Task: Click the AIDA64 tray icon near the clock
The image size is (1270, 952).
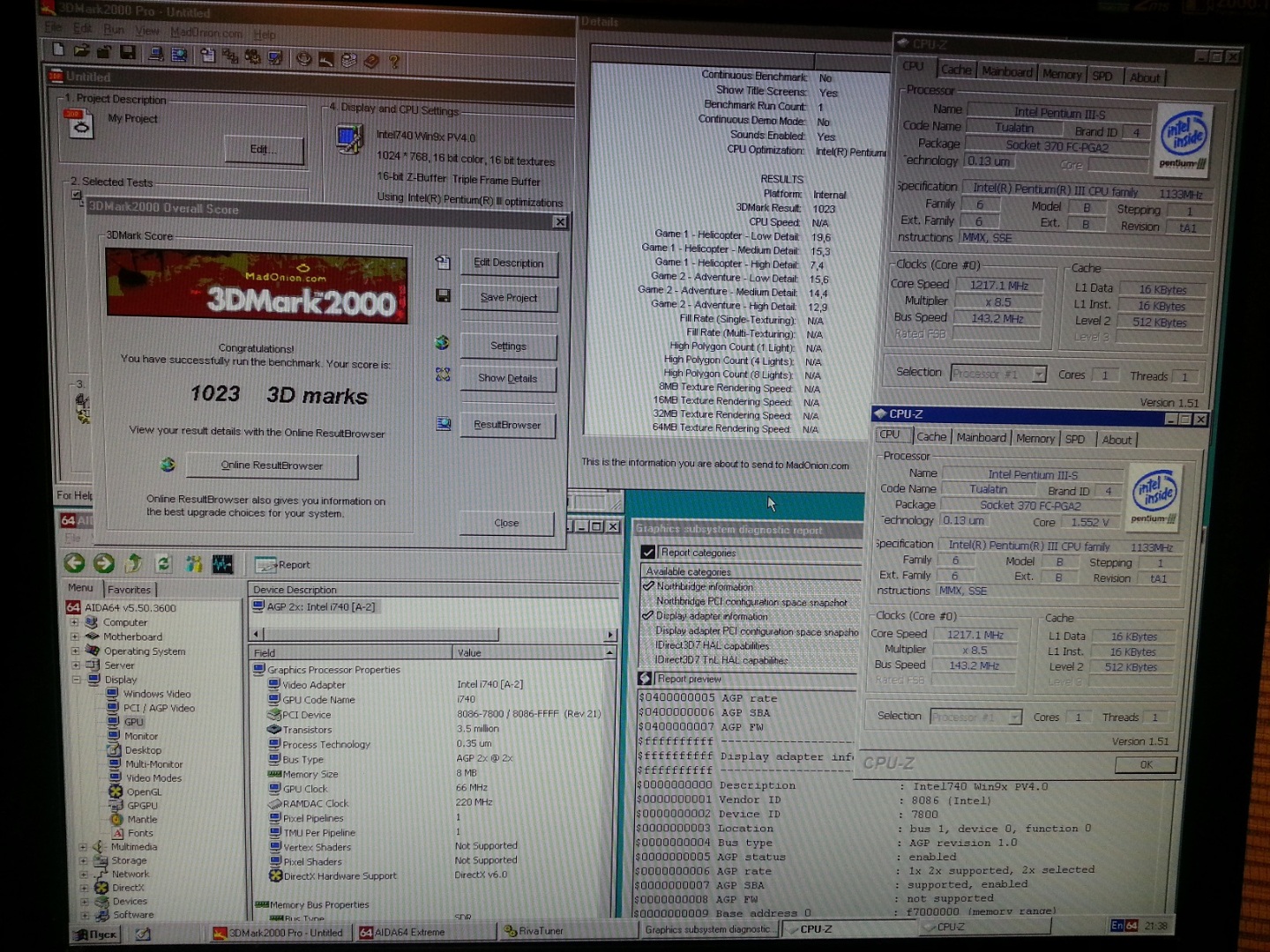Action: [x=1132, y=926]
